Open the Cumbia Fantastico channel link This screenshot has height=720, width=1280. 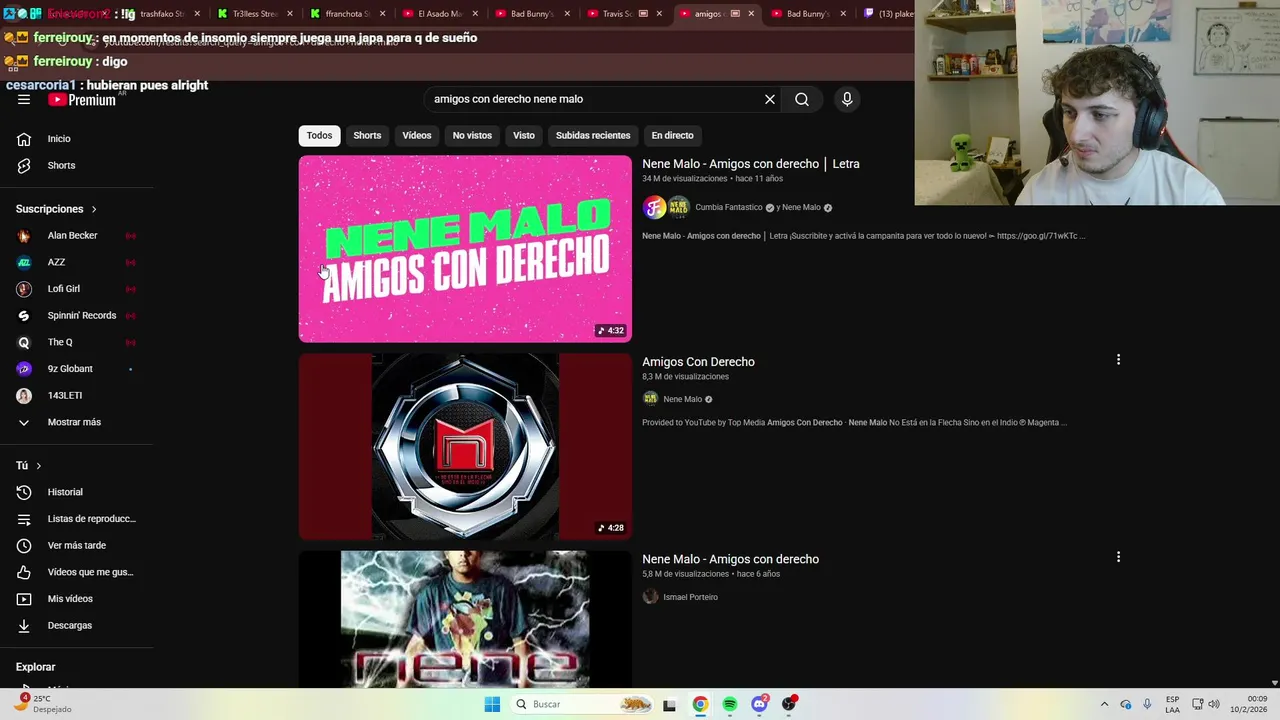pyautogui.click(x=728, y=208)
